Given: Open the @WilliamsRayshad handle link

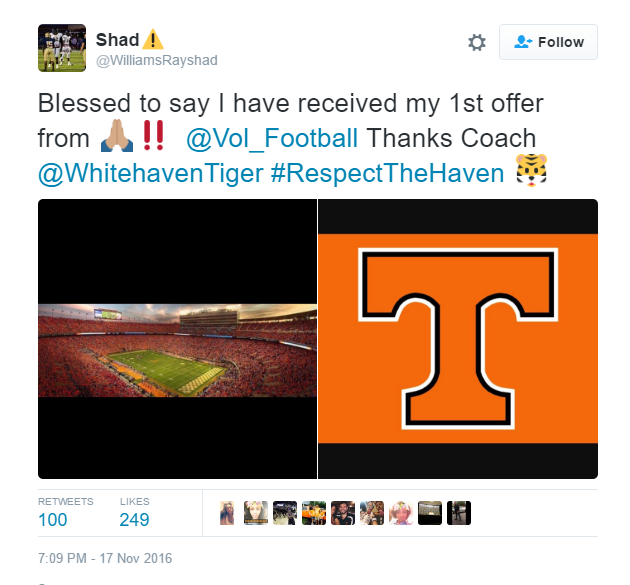Looking at the screenshot, I should [x=157, y=60].
